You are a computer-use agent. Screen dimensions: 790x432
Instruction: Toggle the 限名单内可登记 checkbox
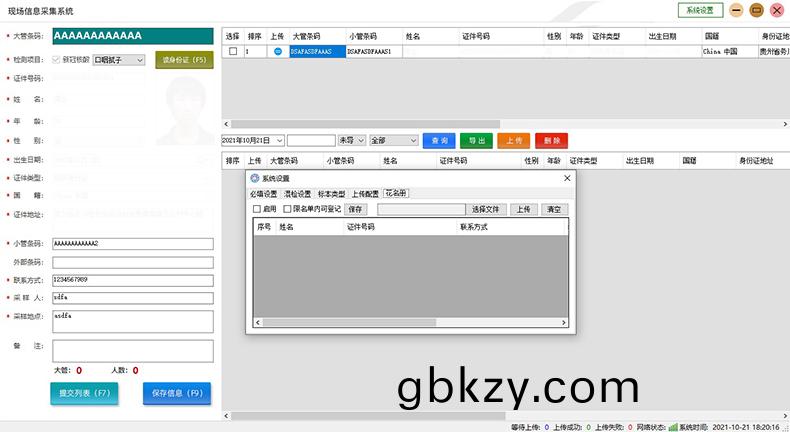[x=288, y=210]
